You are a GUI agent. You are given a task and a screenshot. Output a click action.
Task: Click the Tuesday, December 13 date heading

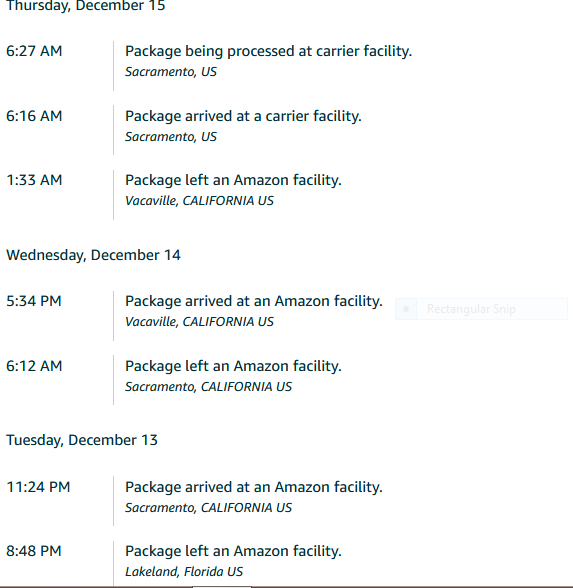(x=82, y=440)
